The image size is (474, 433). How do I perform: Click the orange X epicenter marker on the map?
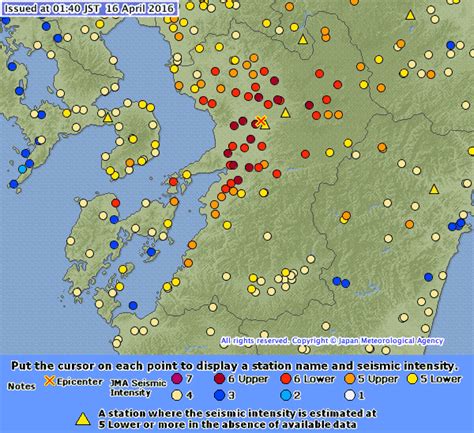click(261, 121)
